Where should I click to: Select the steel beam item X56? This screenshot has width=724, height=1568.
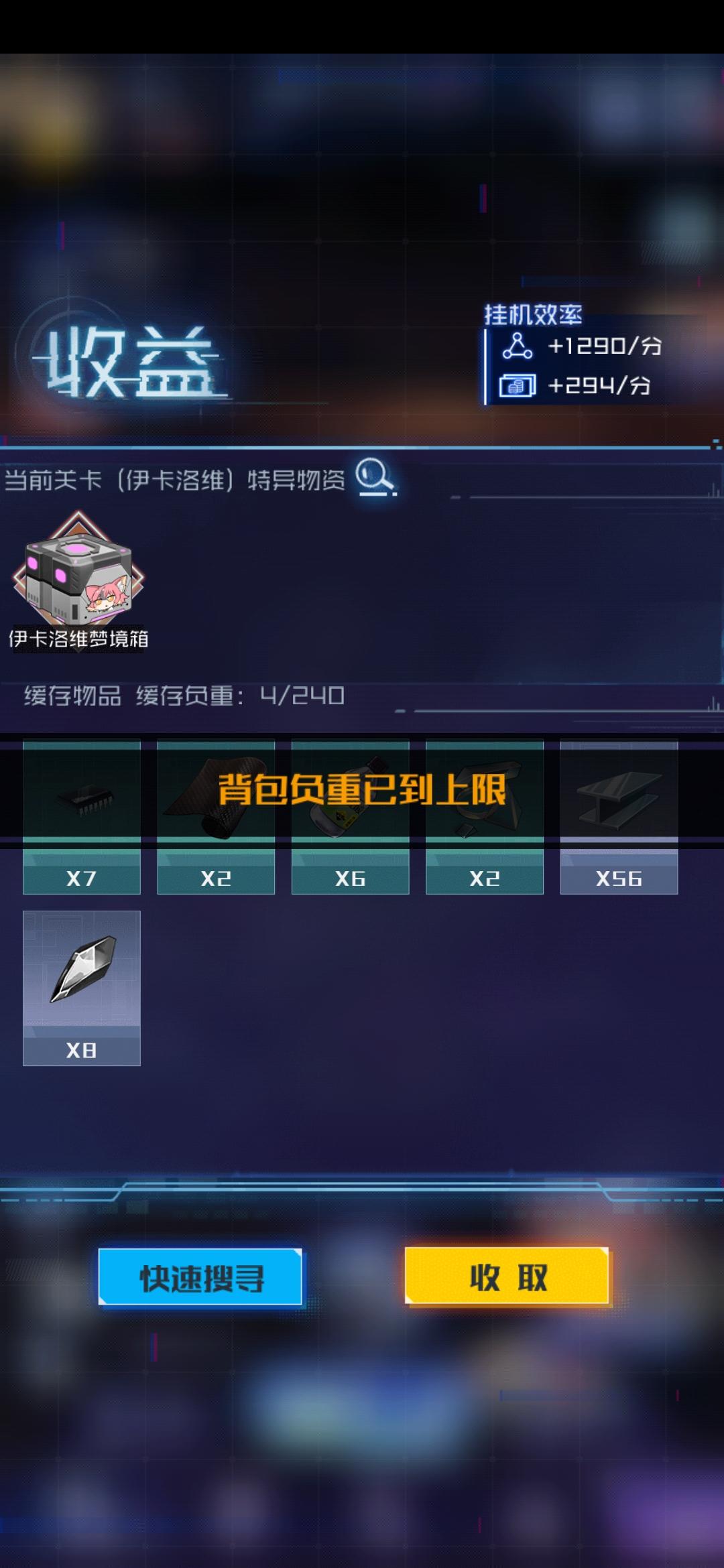(x=619, y=817)
